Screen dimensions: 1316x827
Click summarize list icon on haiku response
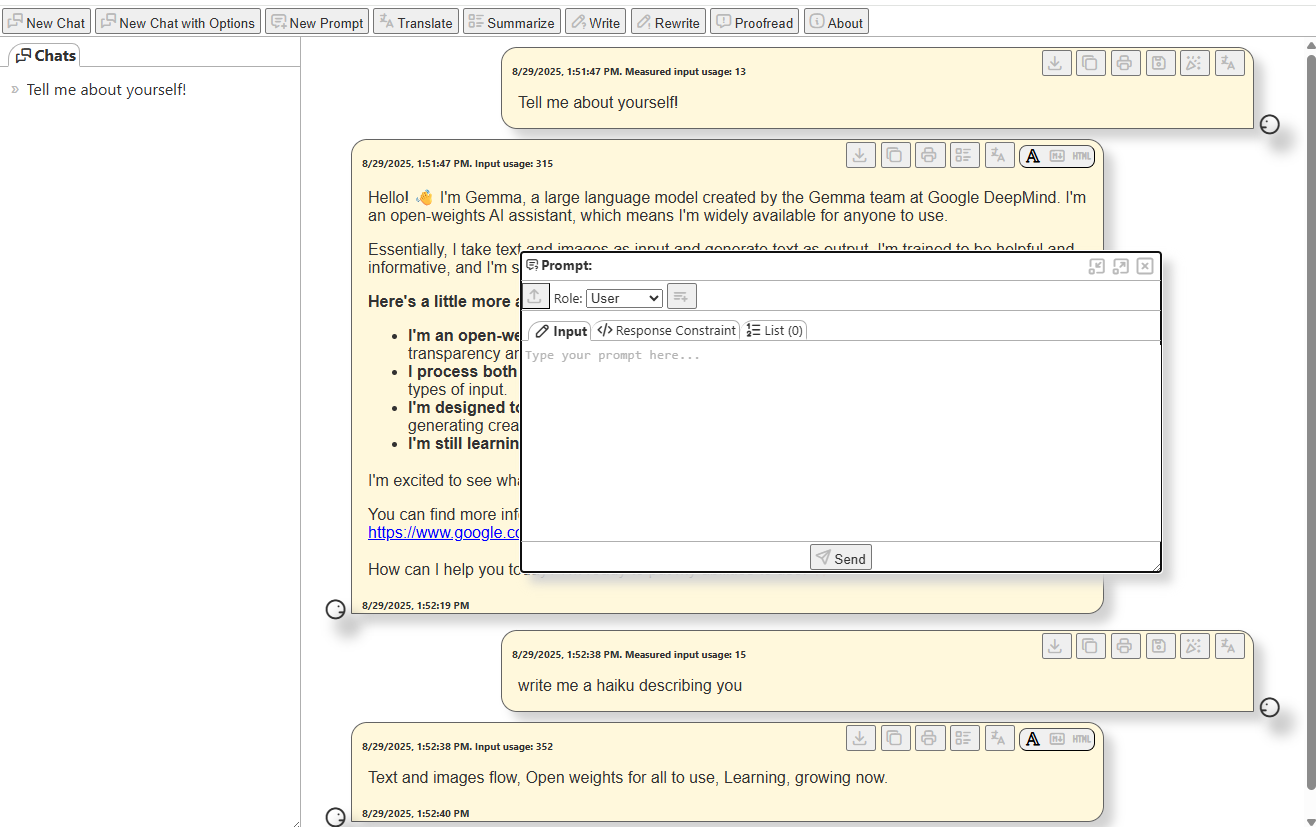[964, 738]
